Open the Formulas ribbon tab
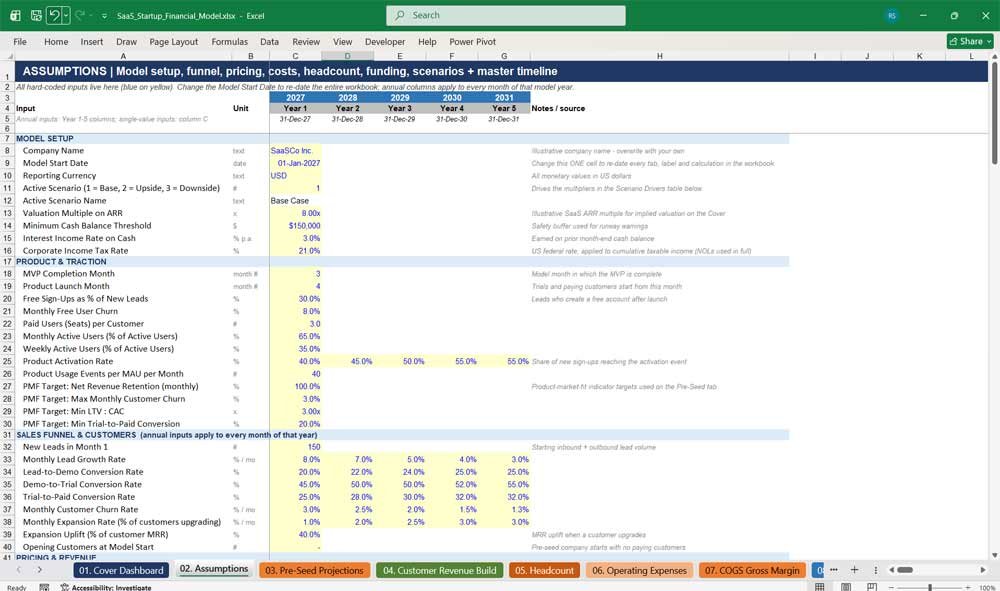Image resolution: width=1000 pixels, height=591 pixels. click(x=230, y=41)
